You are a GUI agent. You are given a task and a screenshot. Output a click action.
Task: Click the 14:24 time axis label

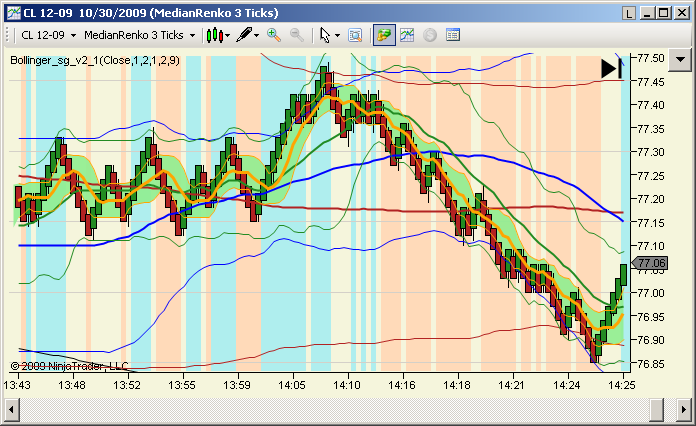567,385
